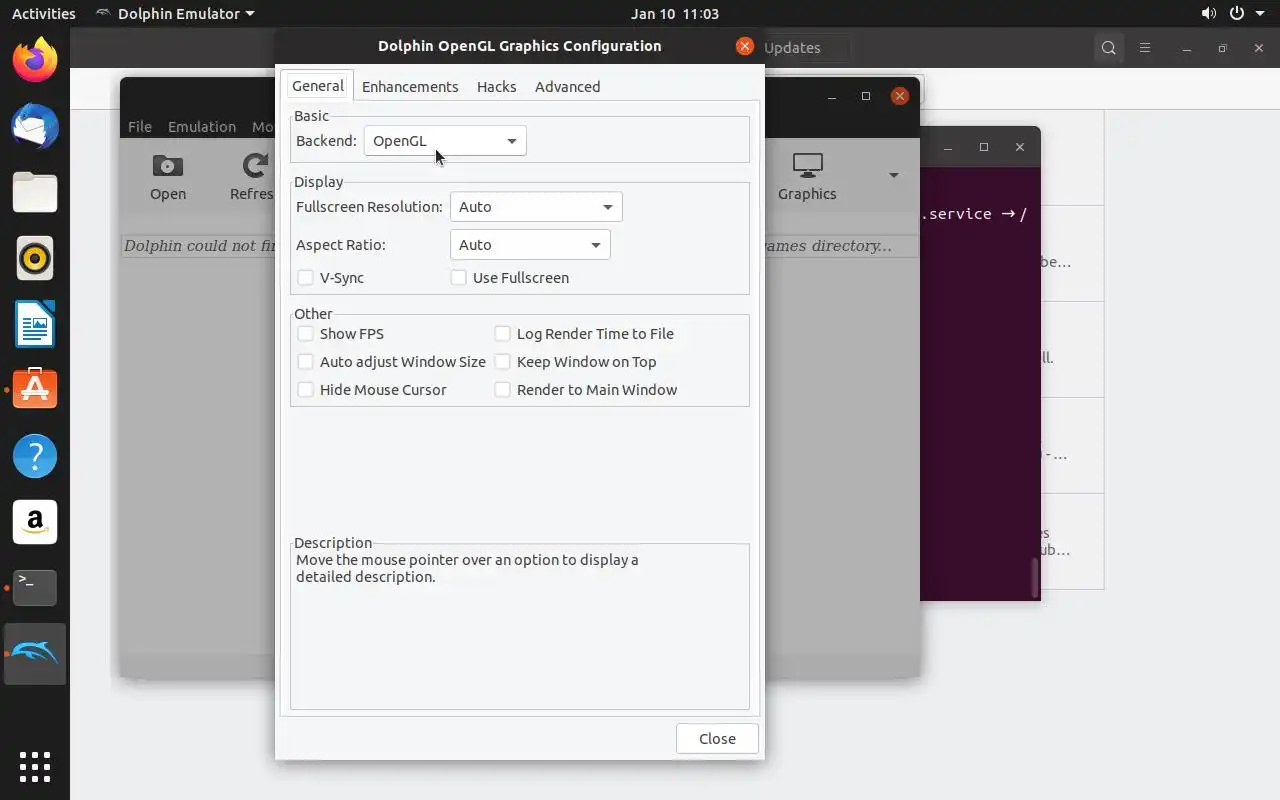
Task: Click the Dolphin games list message
Action: (x=520, y=246)
